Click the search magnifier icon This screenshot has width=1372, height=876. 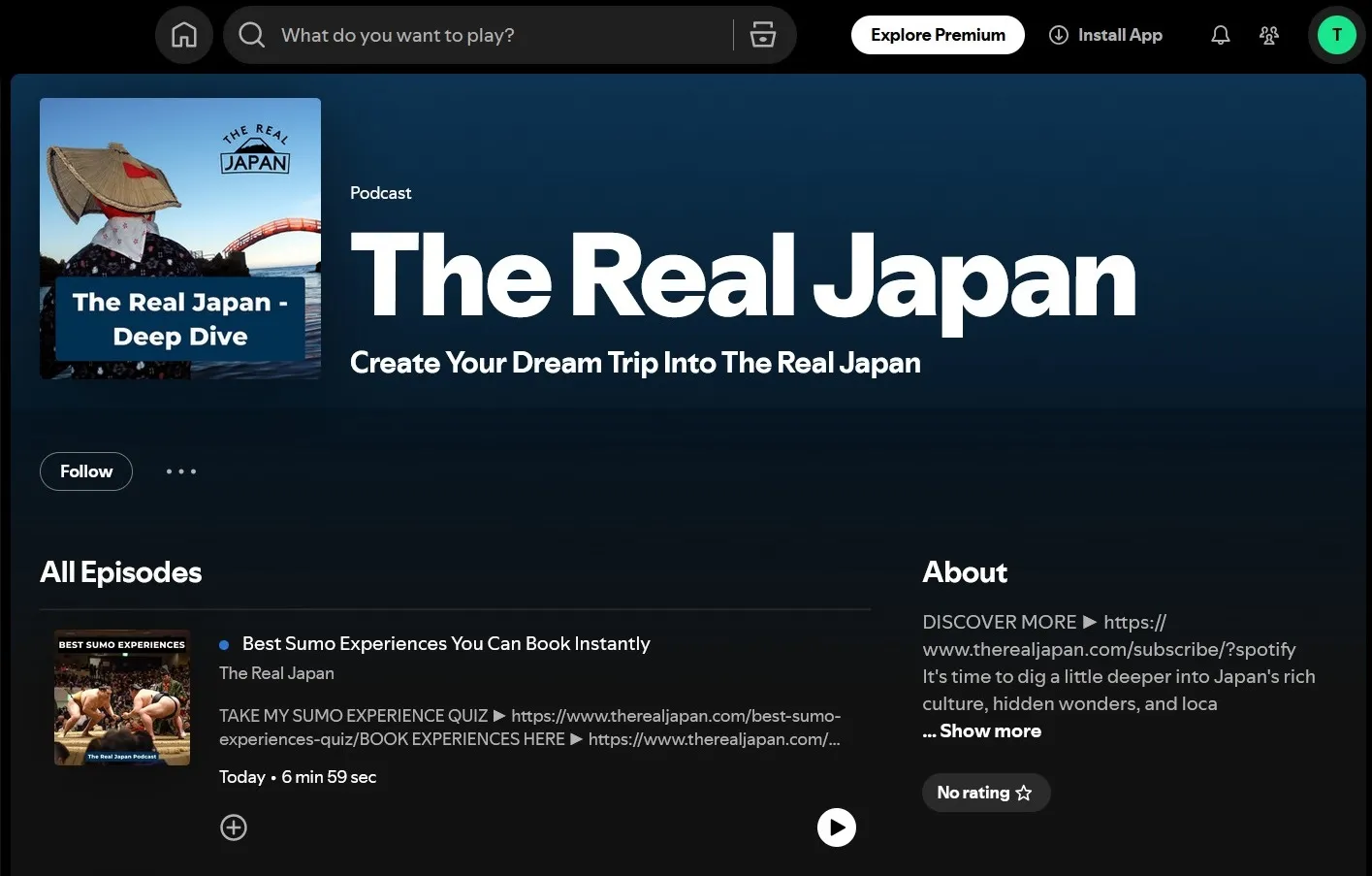pos(252,35)
